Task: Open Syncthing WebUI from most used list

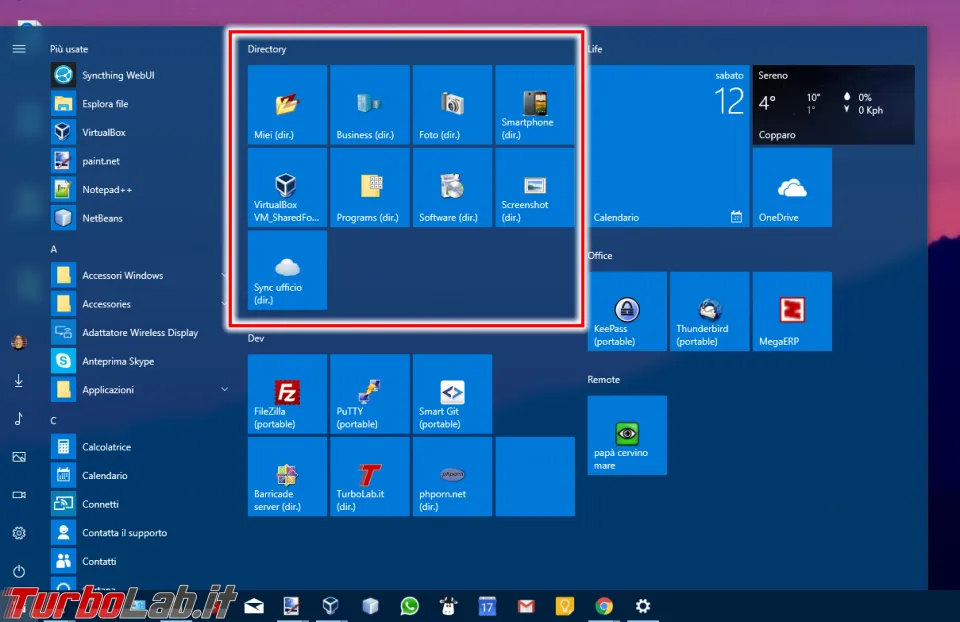Action: pyautogui.click(x=118, y=75)
